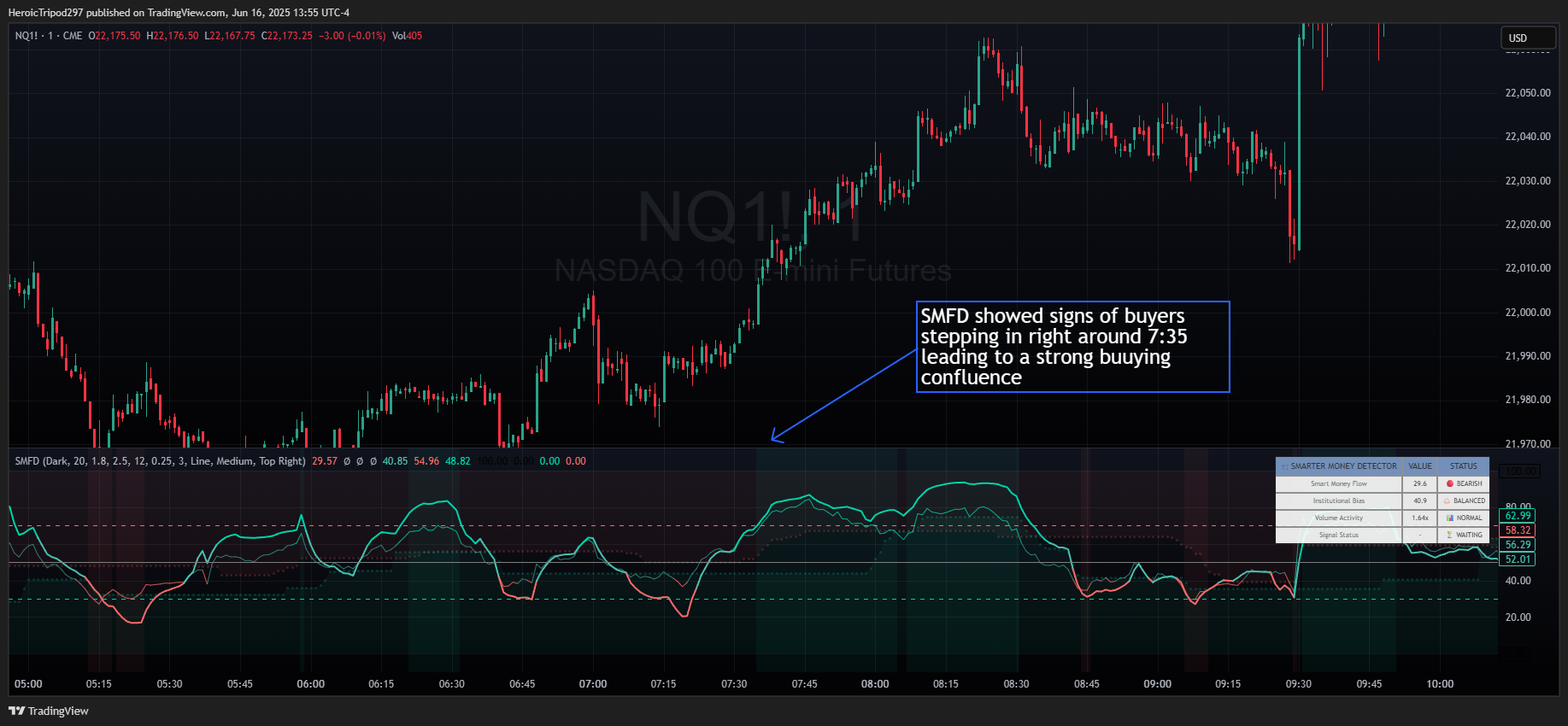Click the NQ1! symbol label
Viewport: 1568px width, 726px height.
tap(26, 36)
